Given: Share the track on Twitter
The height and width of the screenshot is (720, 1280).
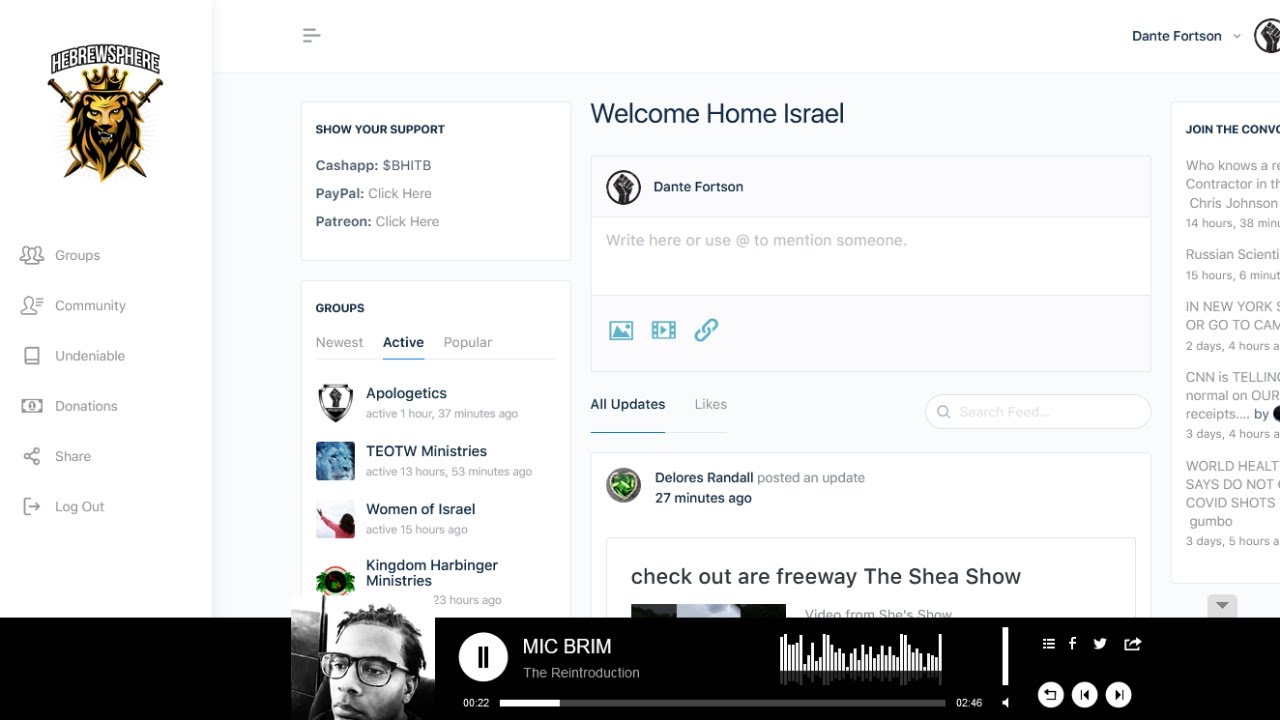Looking at the screenshot, I should (1100, 644).
